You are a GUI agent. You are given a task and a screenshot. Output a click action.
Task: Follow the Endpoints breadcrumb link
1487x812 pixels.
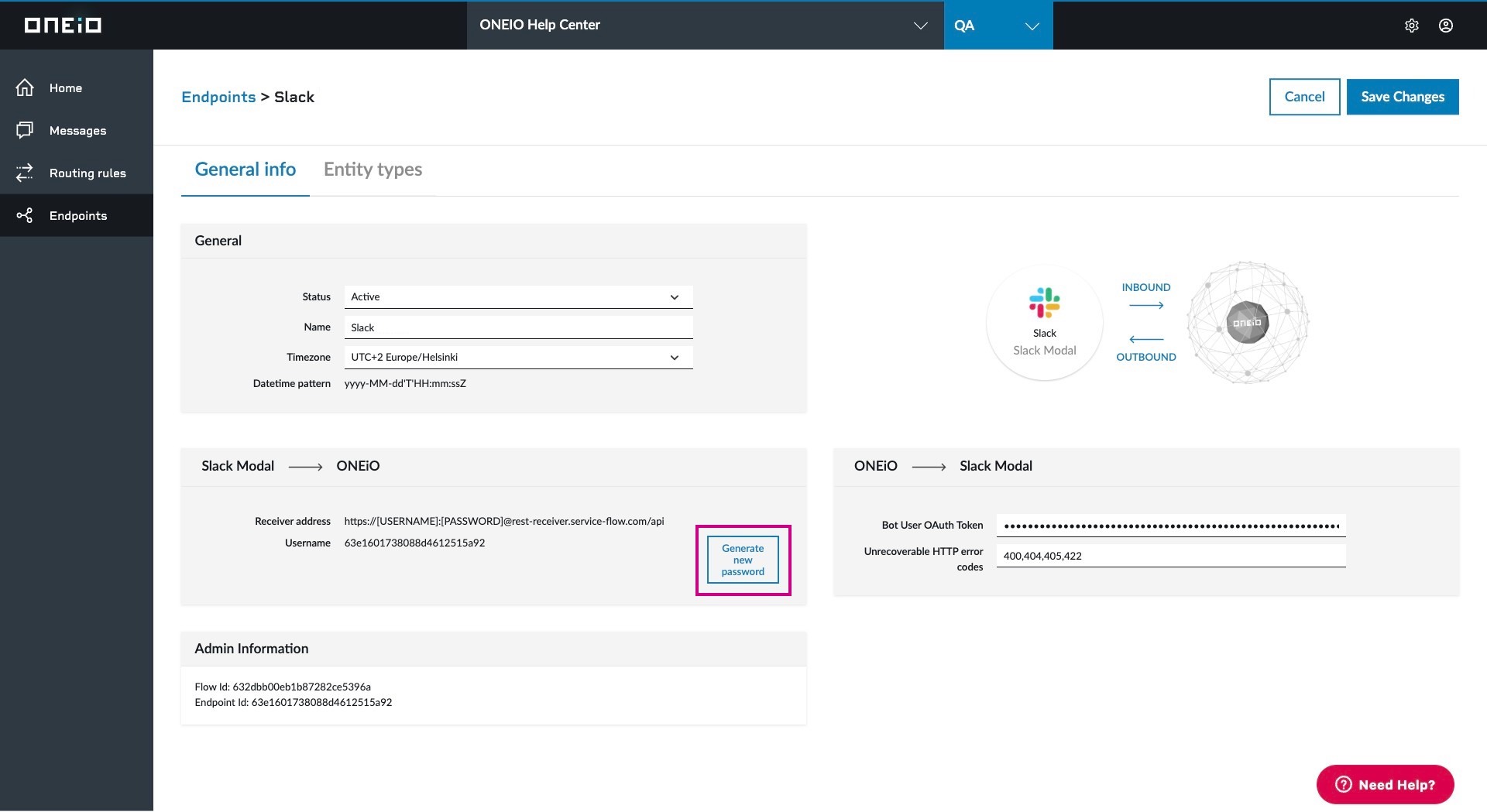click(x=218, y=97)
